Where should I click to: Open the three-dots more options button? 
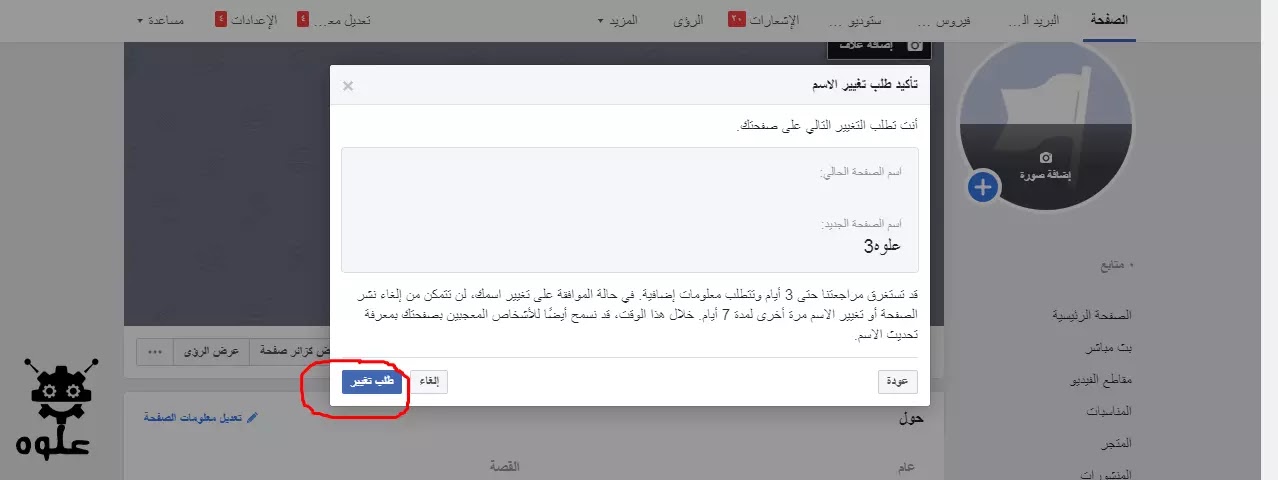pyautogui.click(x=154, y=352)
